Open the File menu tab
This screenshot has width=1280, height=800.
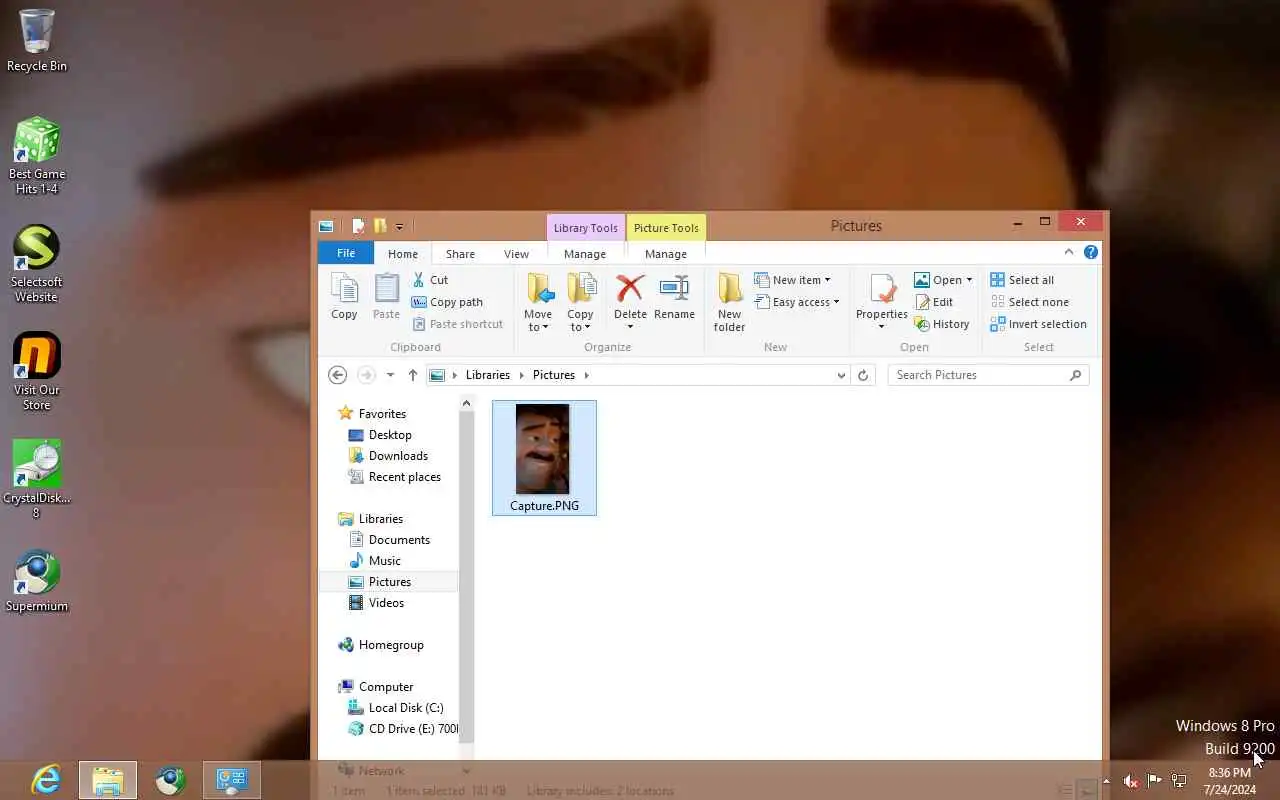pyautogui.click(x=346, y=254)
